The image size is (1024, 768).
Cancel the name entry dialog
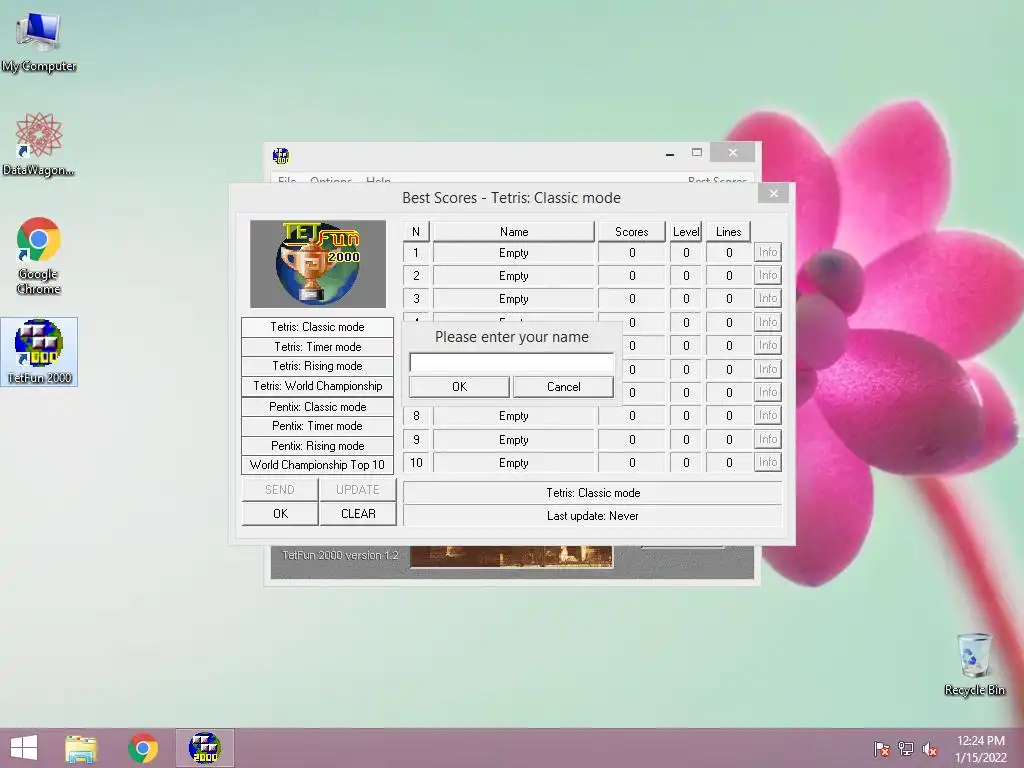(x=564, y=387)
